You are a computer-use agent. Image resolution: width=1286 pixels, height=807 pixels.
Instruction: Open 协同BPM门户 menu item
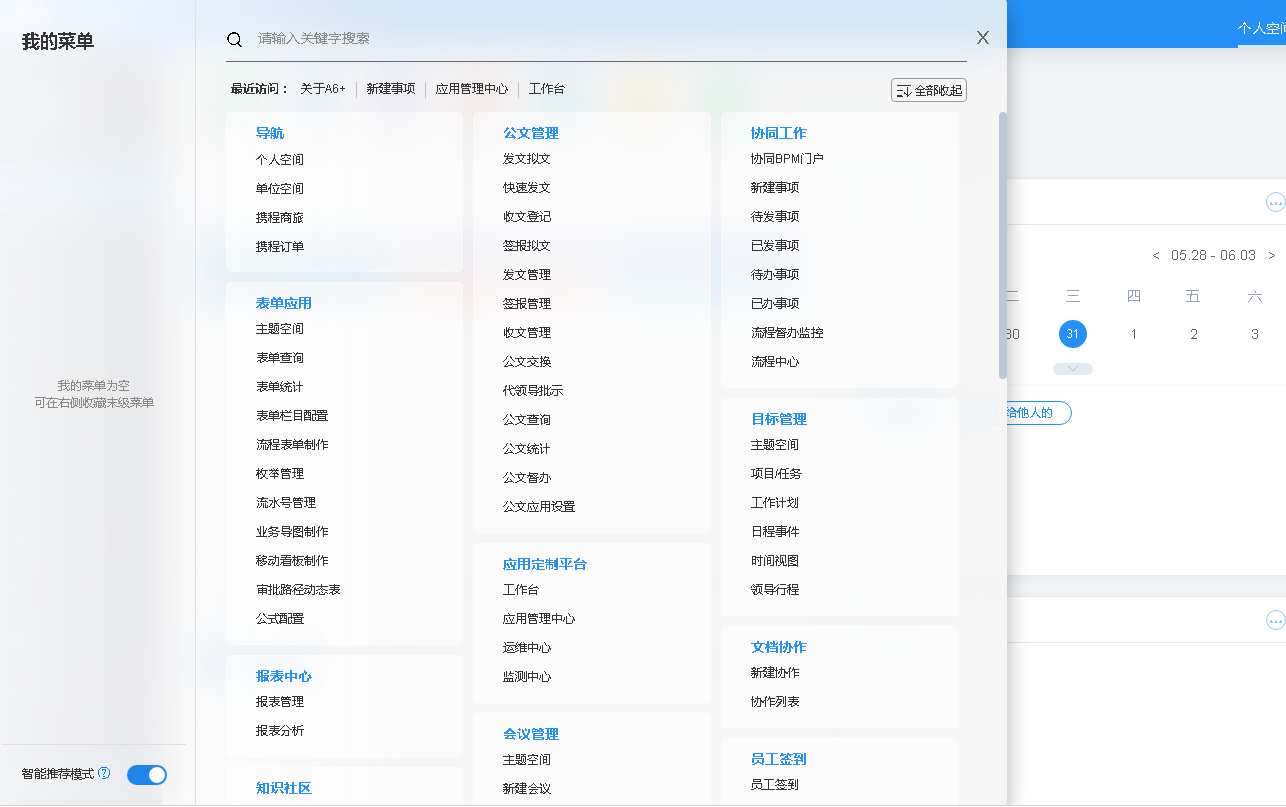(x=787, y=159)
